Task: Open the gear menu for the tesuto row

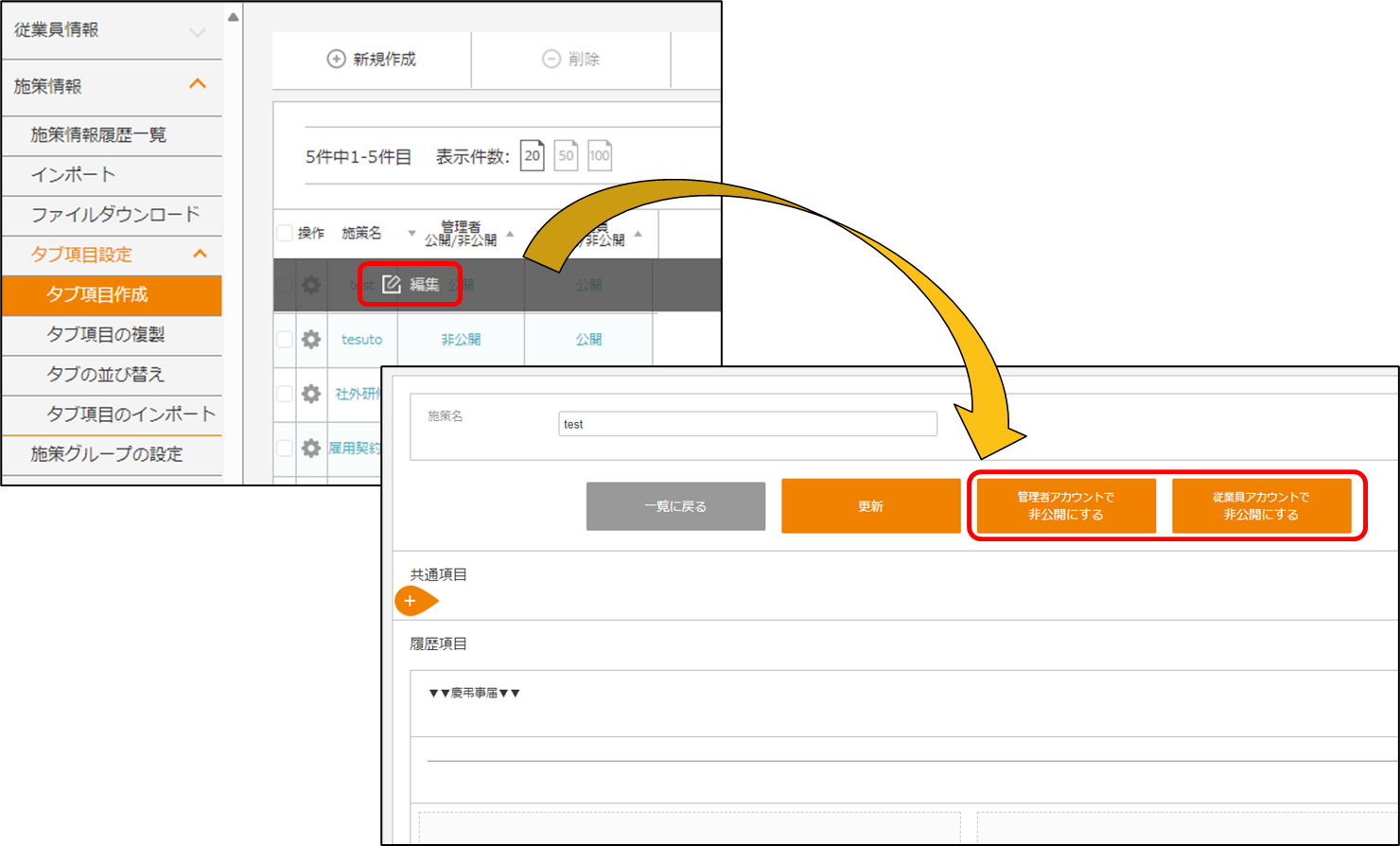Action: coord(311,339)
